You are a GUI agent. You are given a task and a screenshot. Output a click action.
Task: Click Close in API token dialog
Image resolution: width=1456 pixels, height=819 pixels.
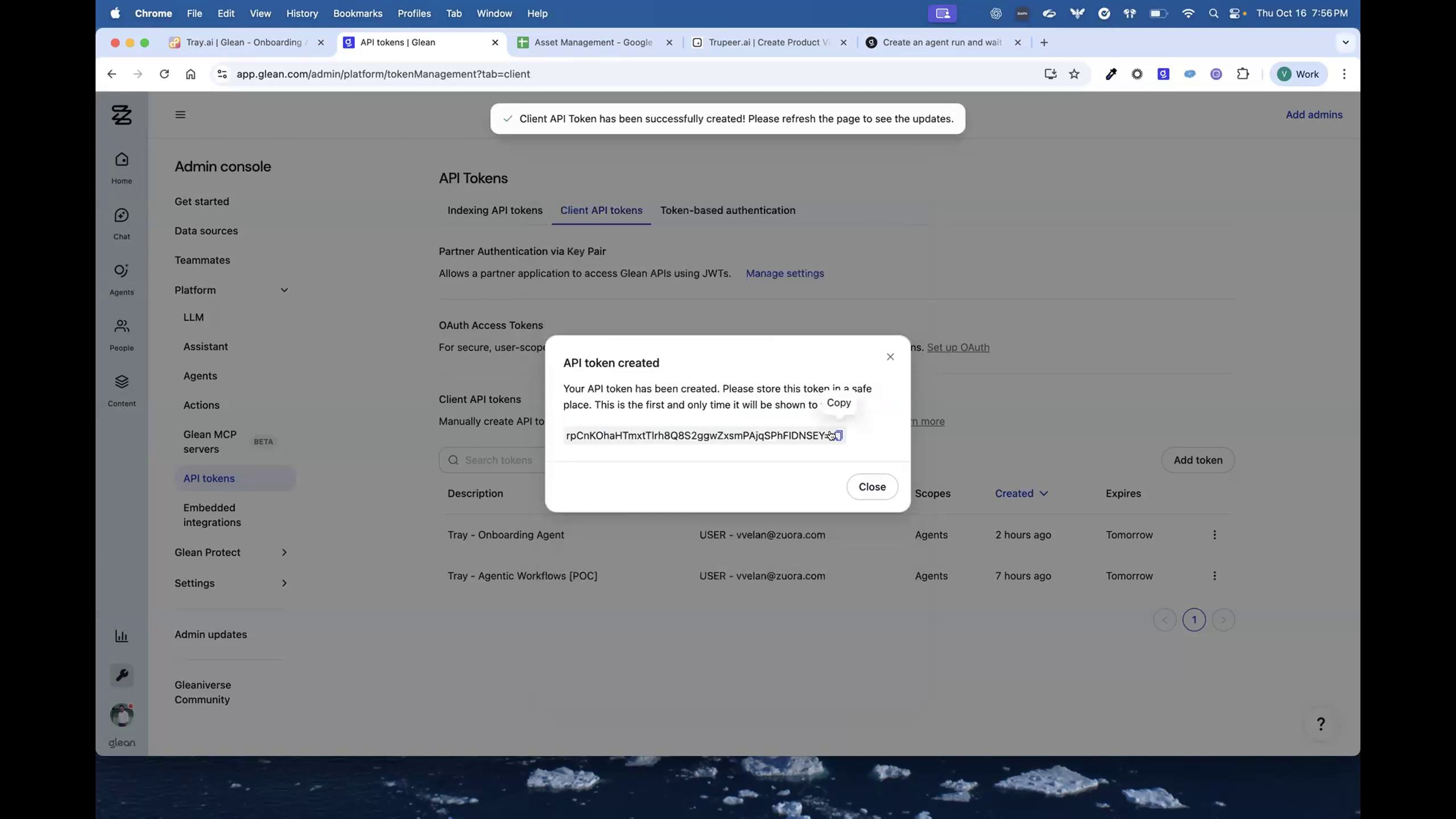point(872,486)
